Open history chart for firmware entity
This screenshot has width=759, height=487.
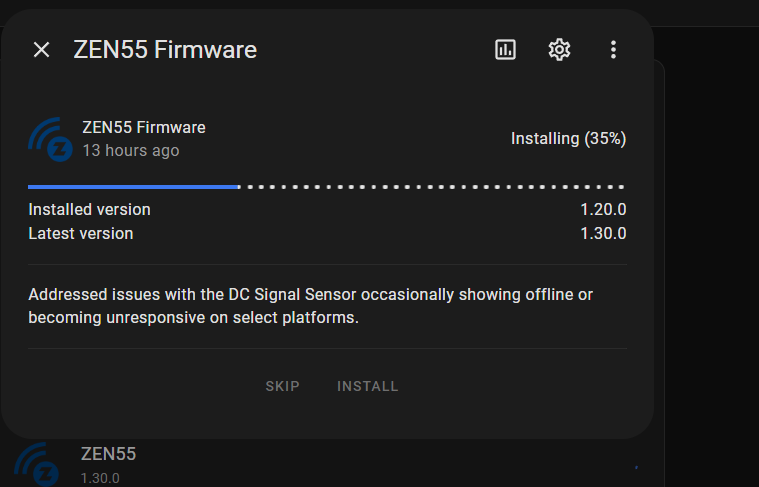(x=506, y=50)
